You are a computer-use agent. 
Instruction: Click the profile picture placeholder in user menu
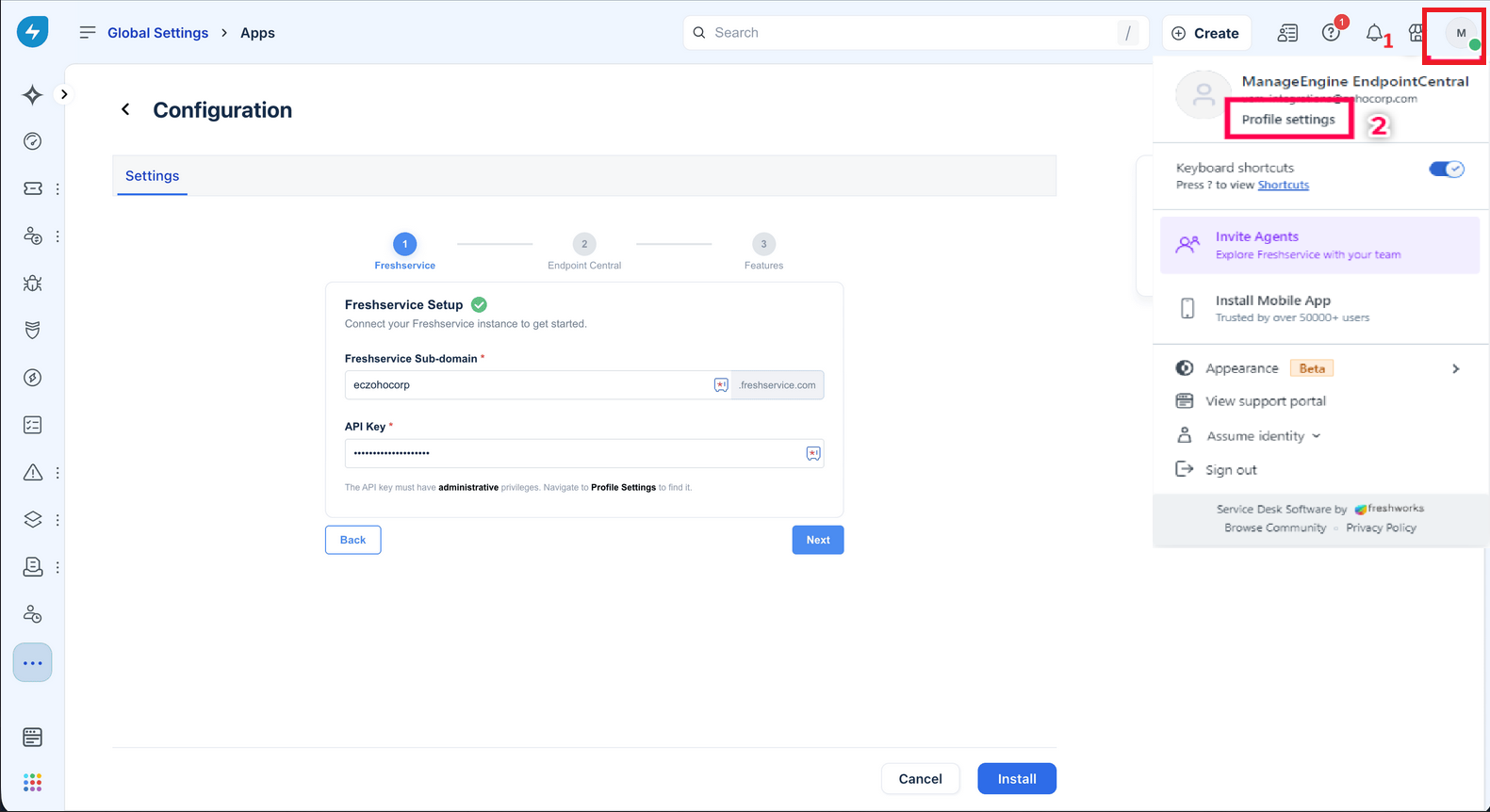(1203, 94)
